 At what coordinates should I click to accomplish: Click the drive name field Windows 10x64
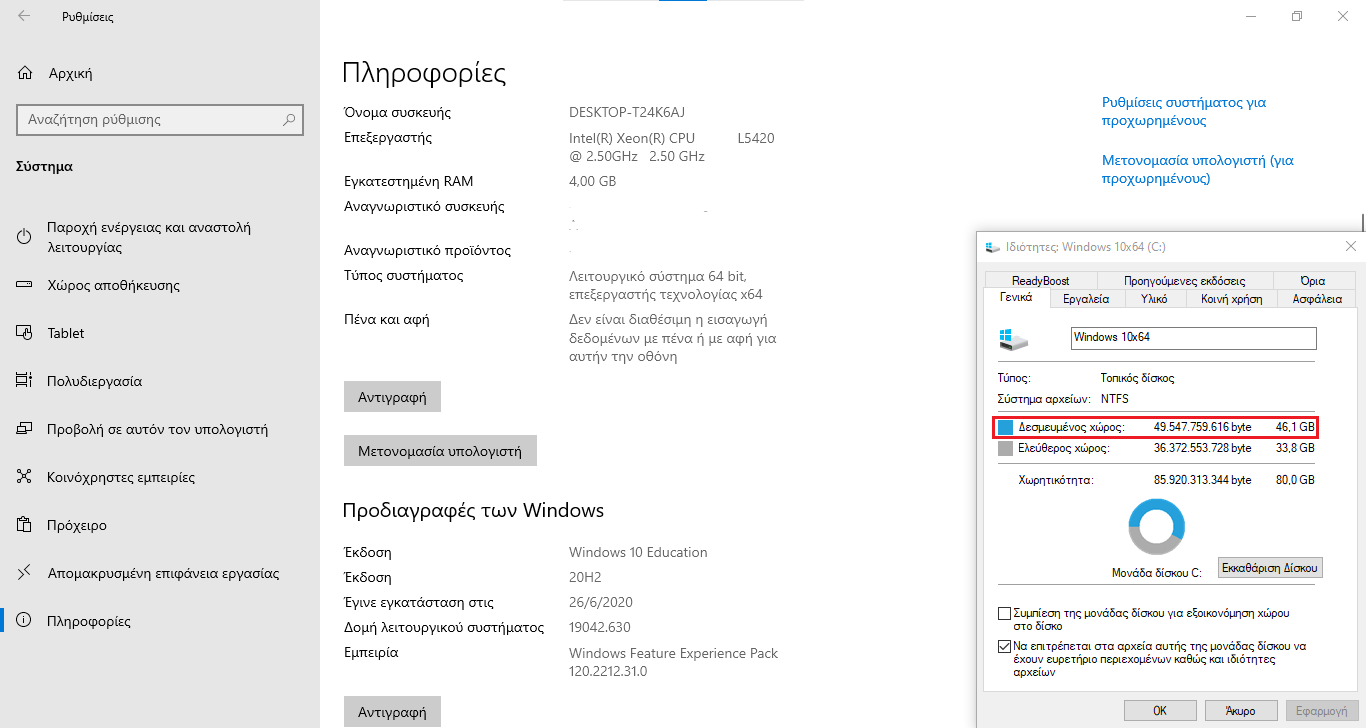1193,338
